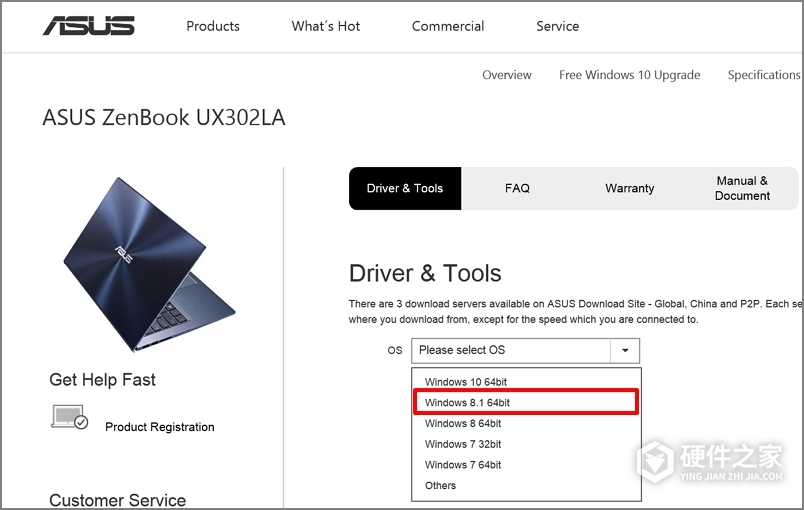Open the Free Windows 10 Upgrade link

tap(629, 75)
